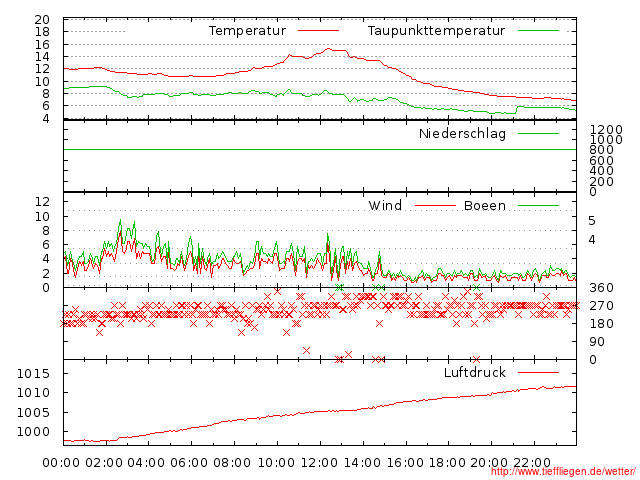Click the green line sample beside Boeen

[538, 206]
